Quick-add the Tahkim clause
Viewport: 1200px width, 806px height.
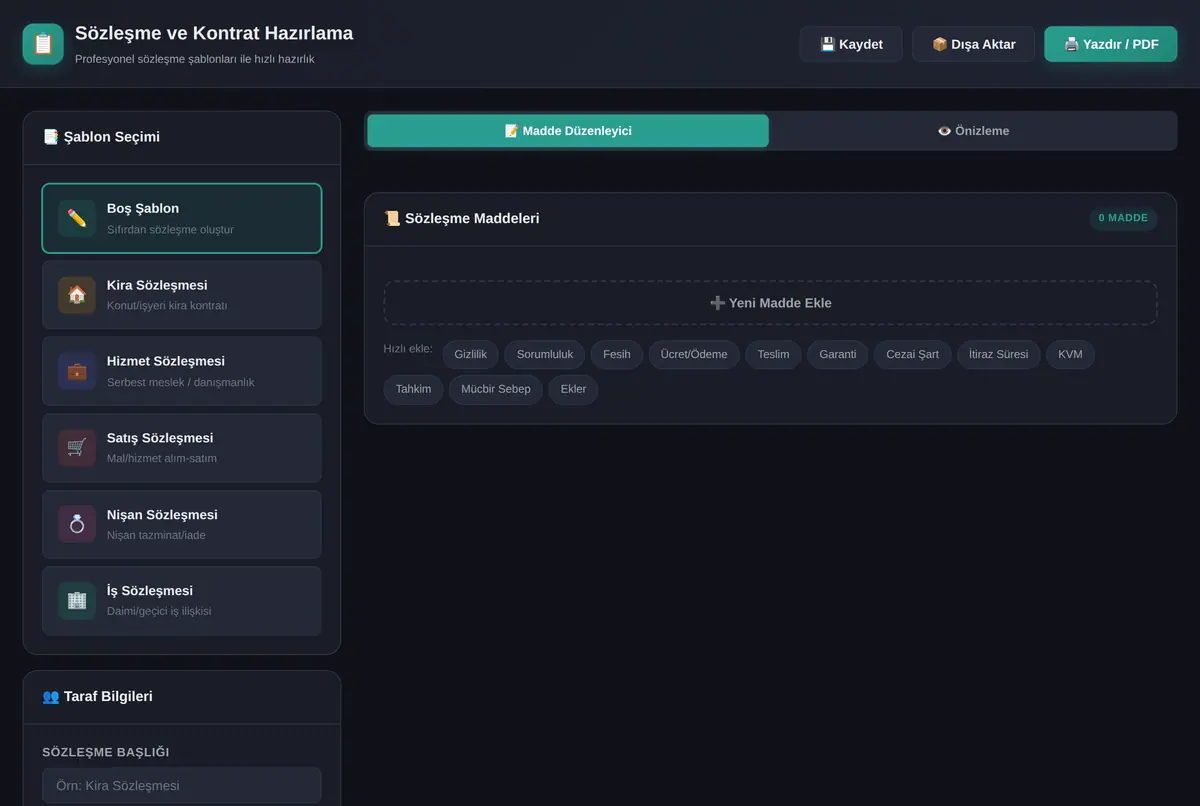[x=413, y=389]
